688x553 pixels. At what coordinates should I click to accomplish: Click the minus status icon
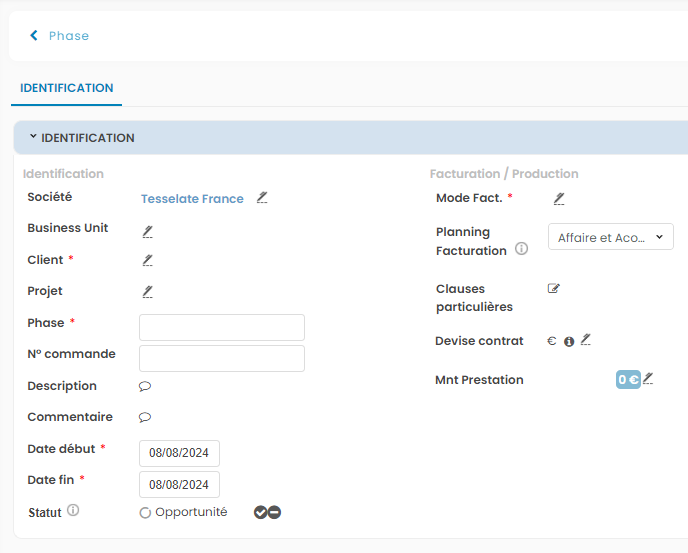click(274, 512)
